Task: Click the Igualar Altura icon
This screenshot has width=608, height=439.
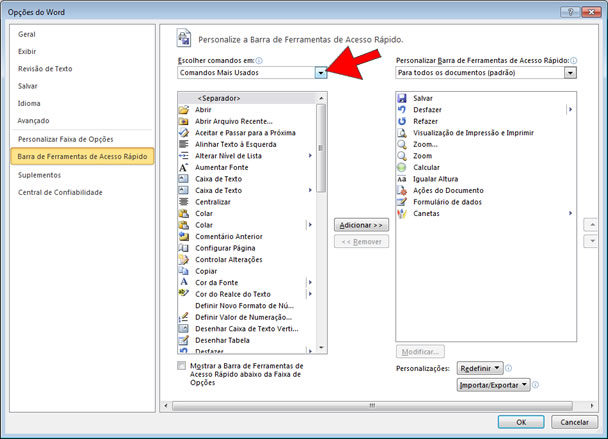Action: [x=402, y=179]
